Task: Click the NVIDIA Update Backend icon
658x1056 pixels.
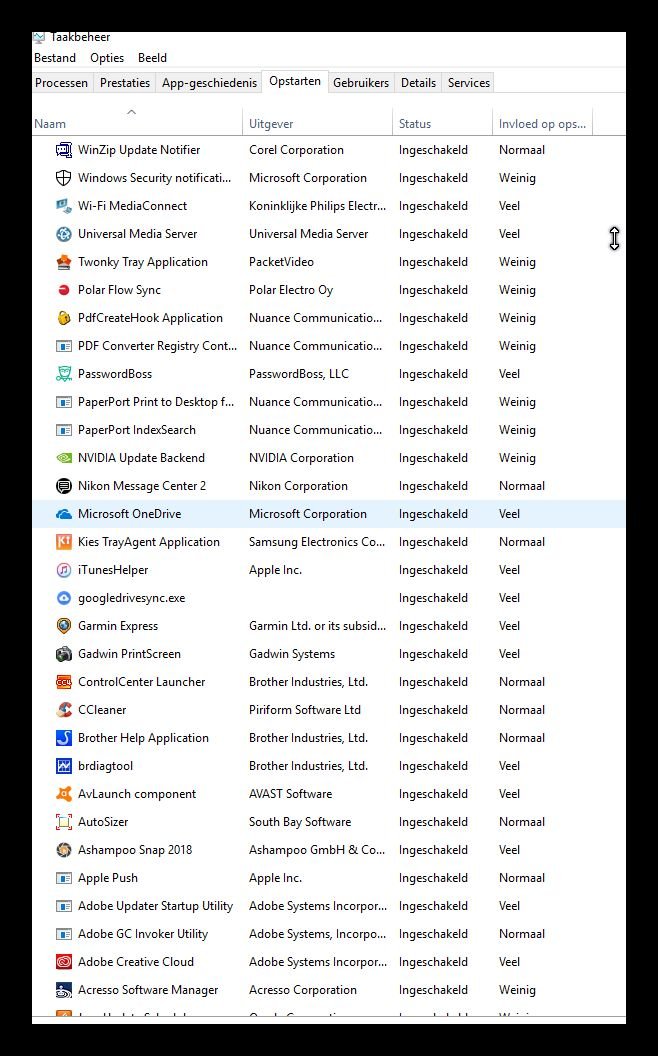Action: coord(63,458)
